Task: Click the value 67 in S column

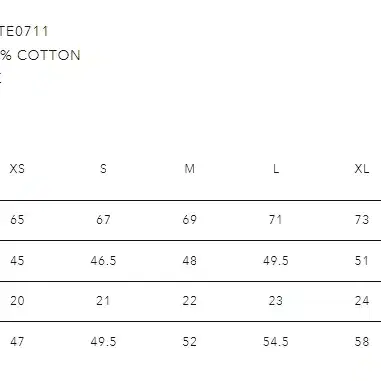Action: [x=103, y=220]
